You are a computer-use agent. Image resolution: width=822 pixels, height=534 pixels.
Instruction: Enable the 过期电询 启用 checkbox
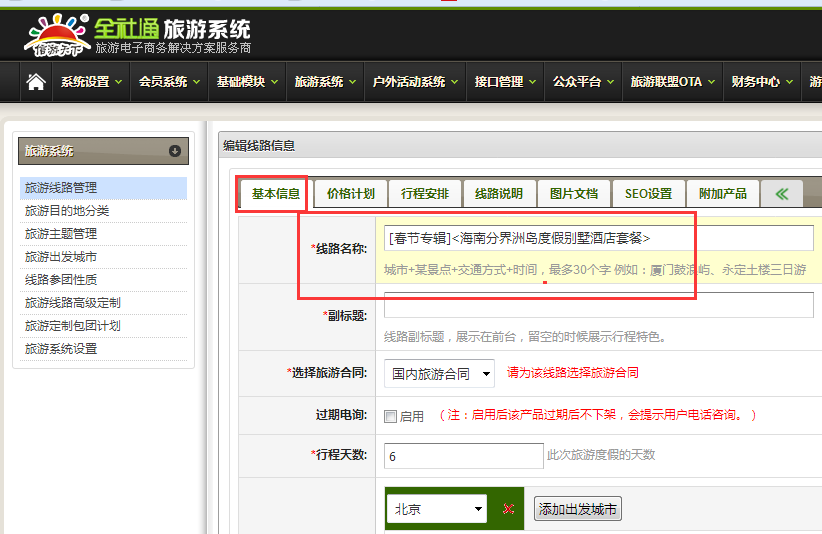coord(391,416)
